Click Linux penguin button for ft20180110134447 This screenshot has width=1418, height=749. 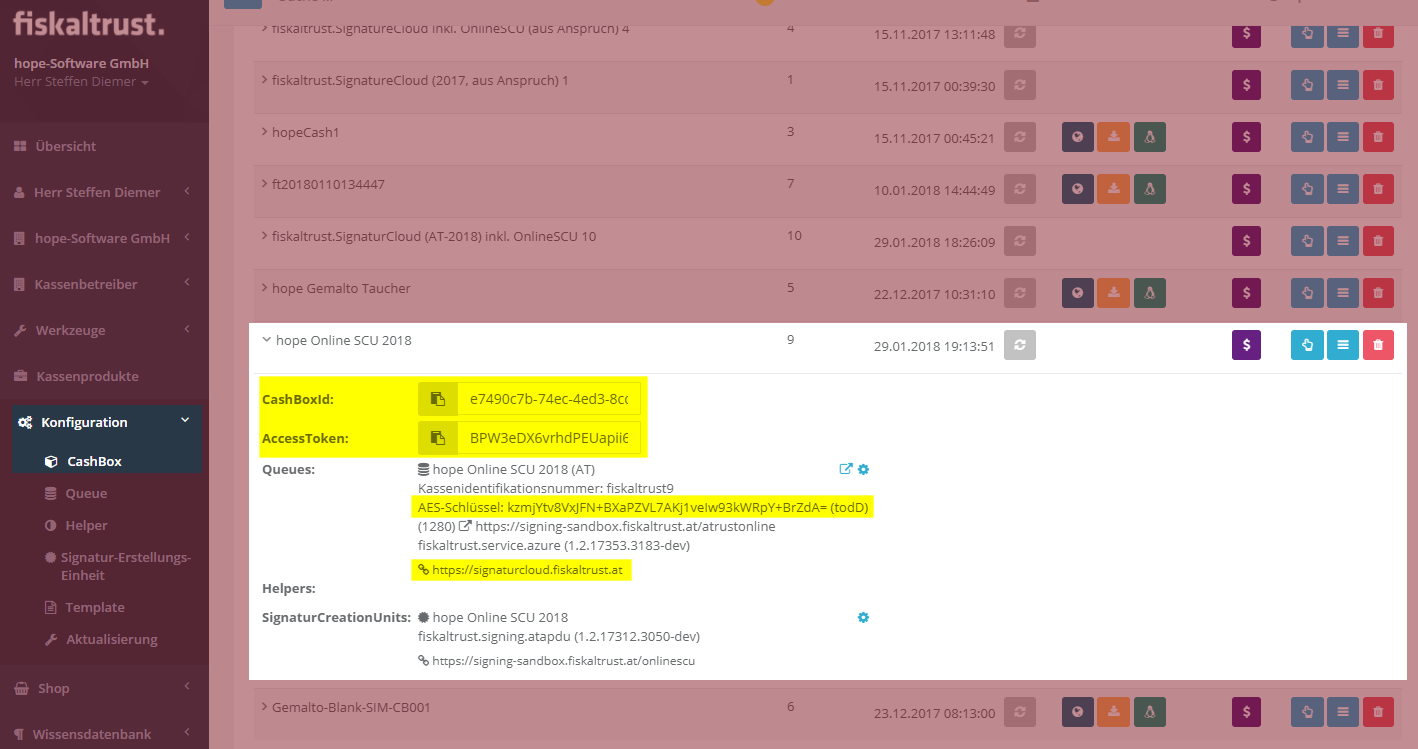point(1150,189)
